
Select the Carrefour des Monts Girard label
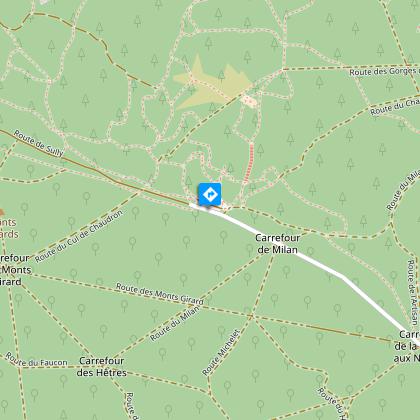(13, 270)
